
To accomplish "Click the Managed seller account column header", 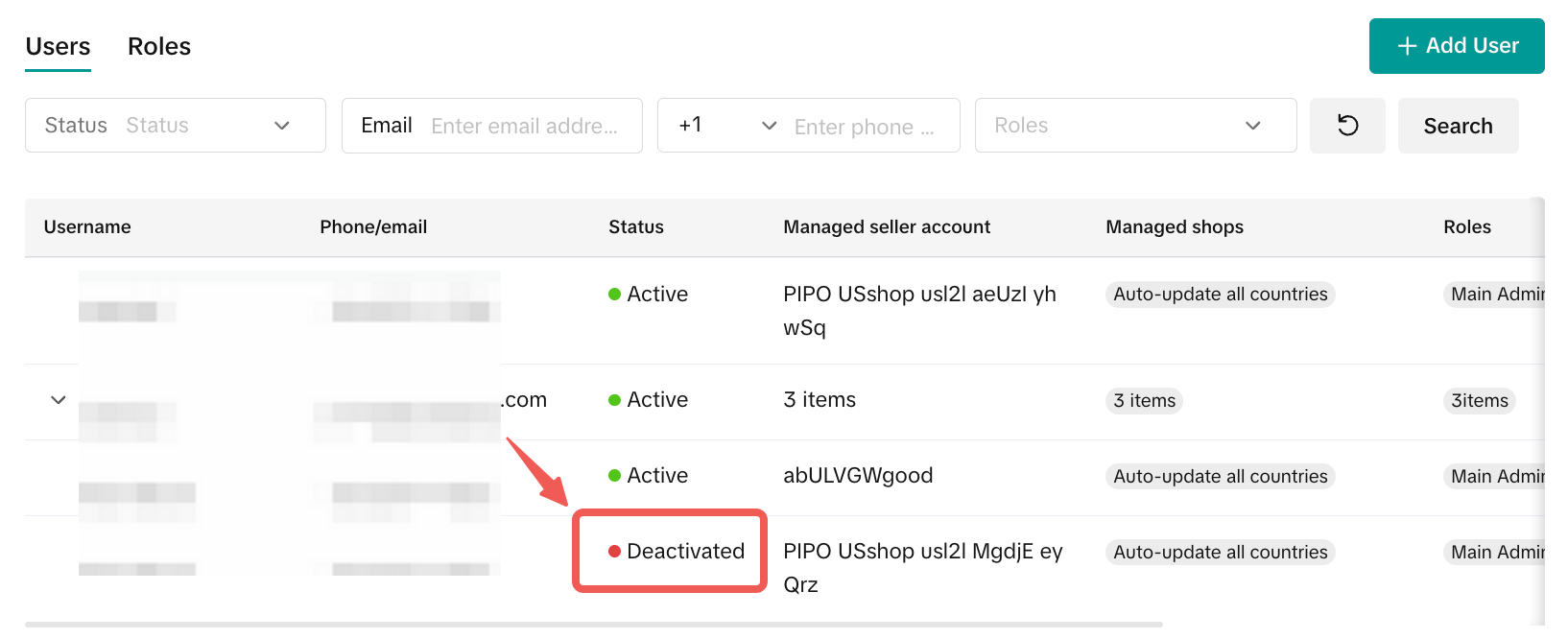I will pos(887,227).
